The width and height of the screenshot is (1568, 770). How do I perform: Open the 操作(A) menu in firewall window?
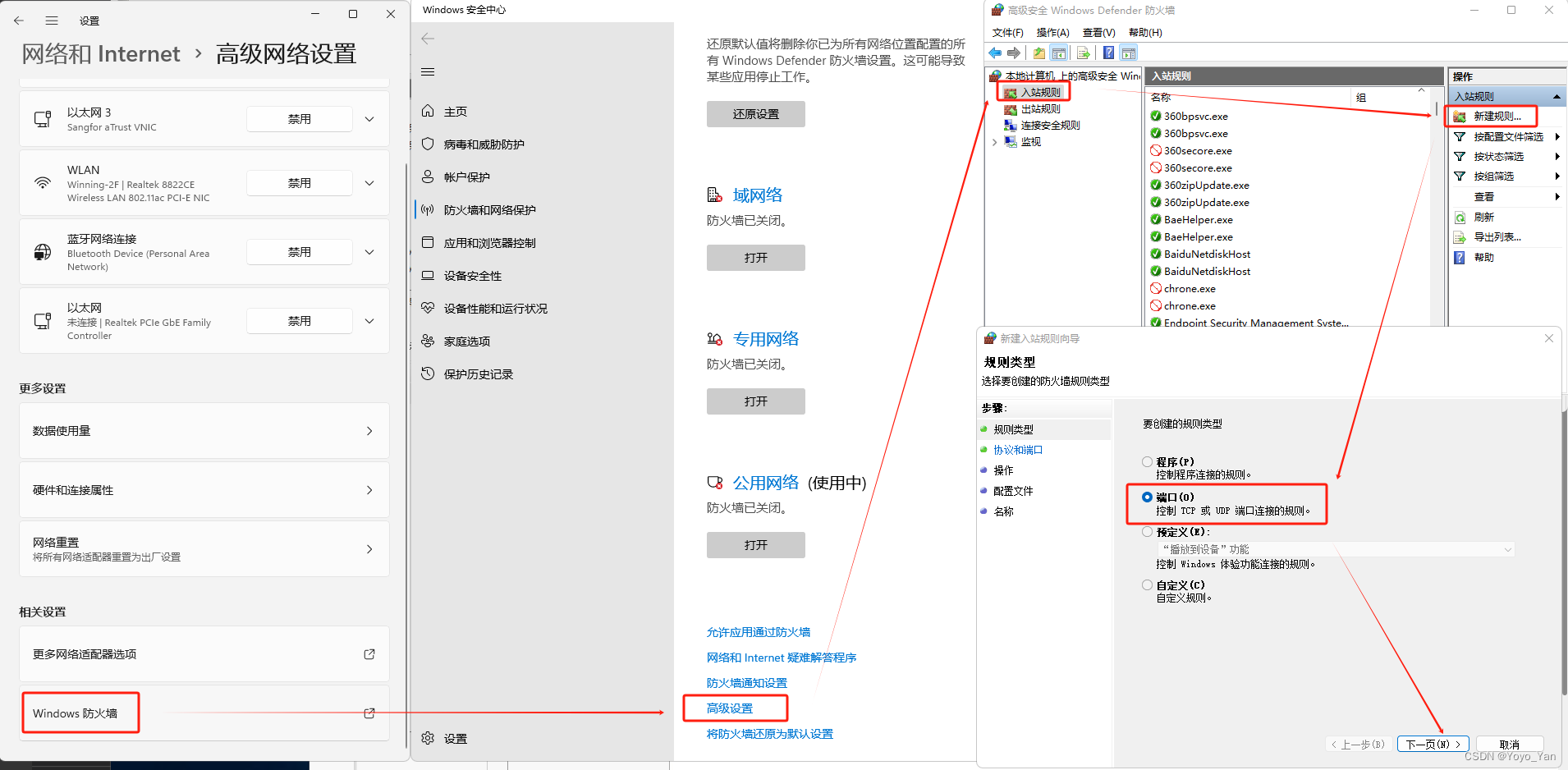(1052, 33)
